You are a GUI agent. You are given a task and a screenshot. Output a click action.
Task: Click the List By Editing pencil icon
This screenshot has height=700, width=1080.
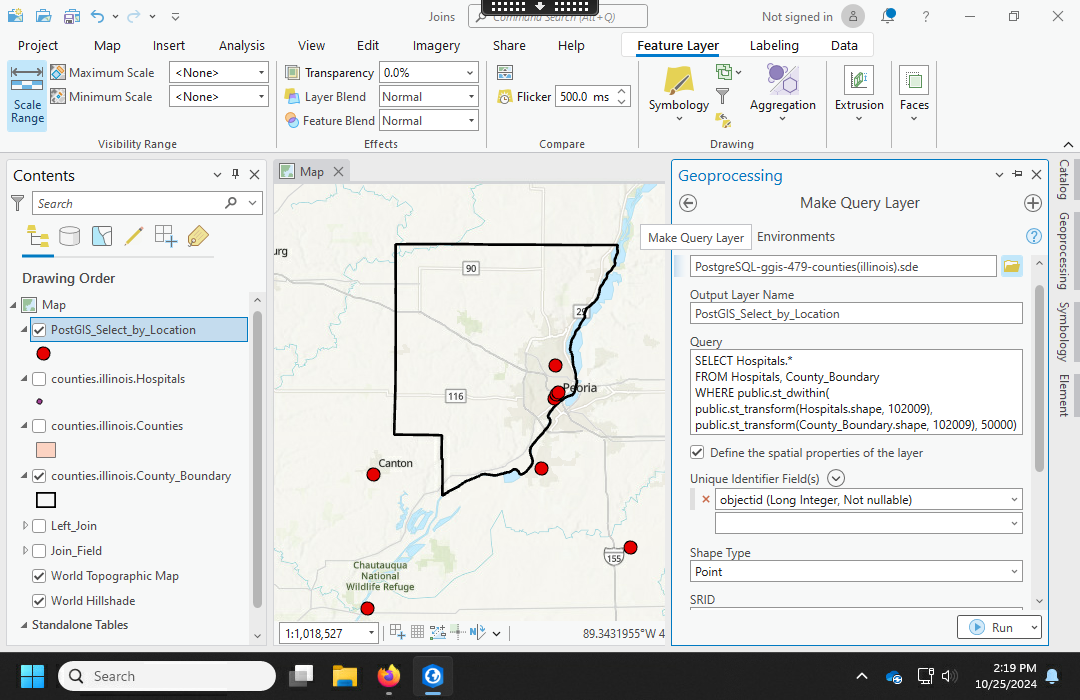tap(133, 236)
